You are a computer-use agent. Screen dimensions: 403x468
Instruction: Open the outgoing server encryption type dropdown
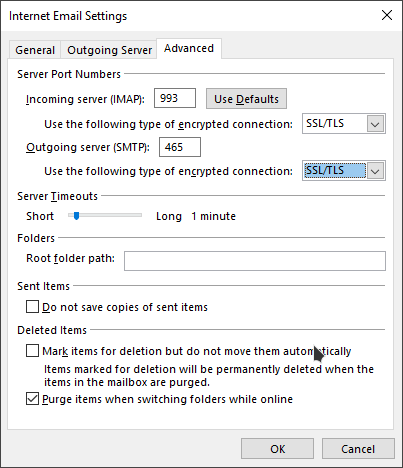[x=344, y=171]
